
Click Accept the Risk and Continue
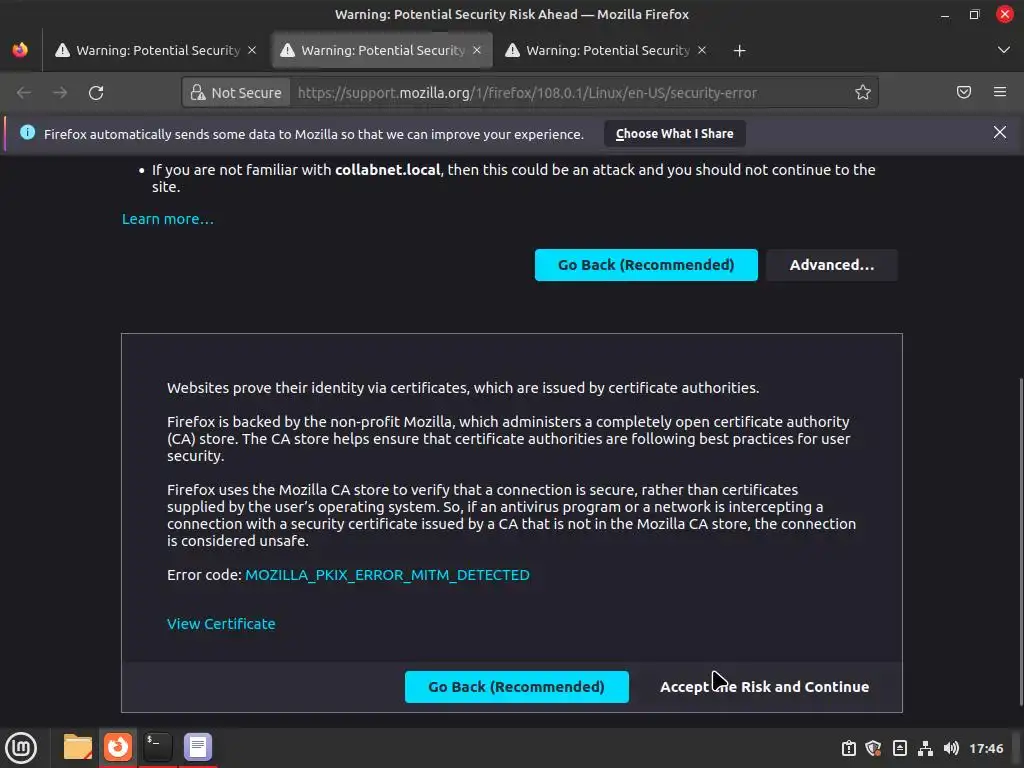764,687
